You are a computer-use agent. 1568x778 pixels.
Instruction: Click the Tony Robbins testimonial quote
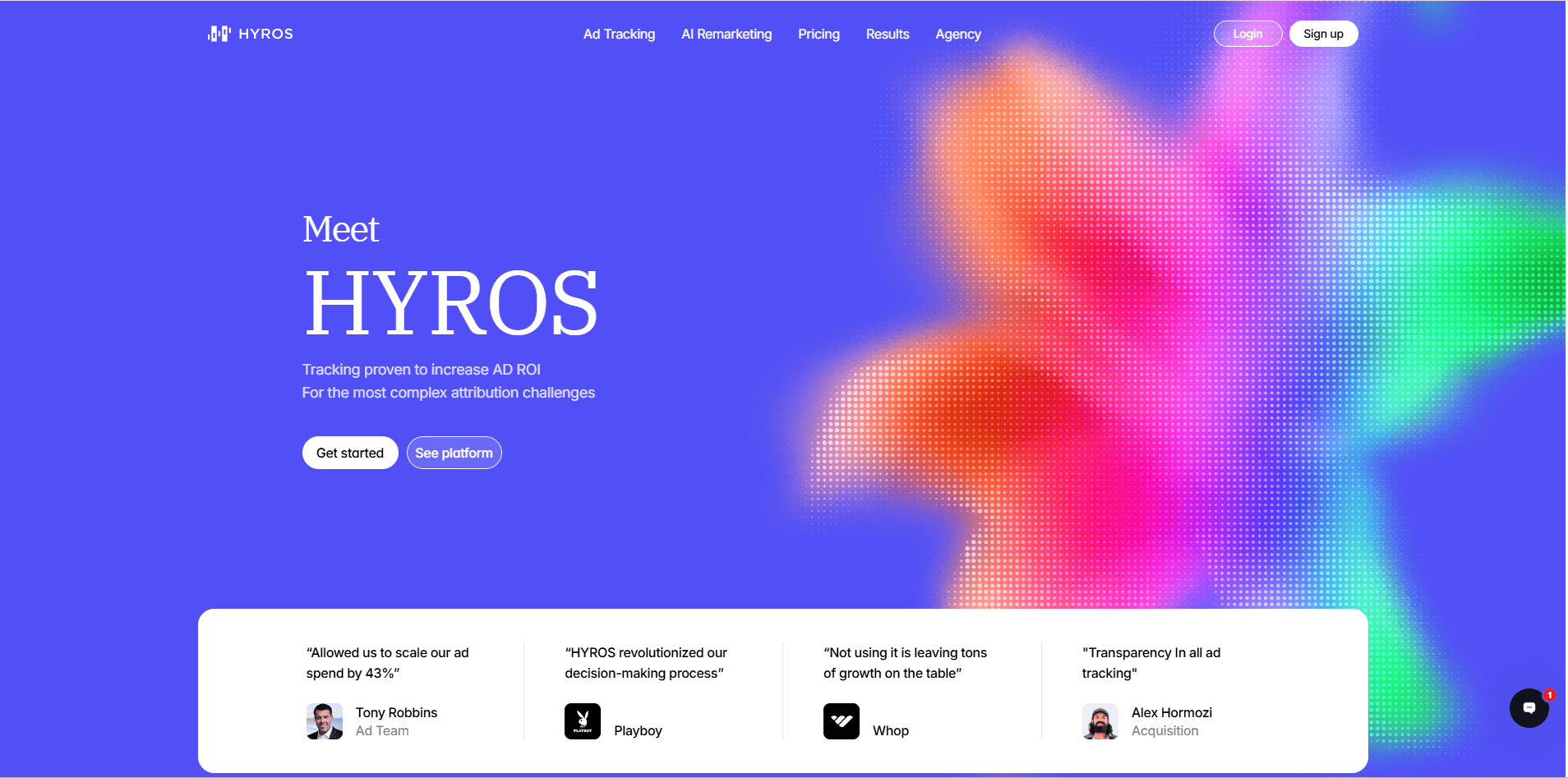click(387, 663)
